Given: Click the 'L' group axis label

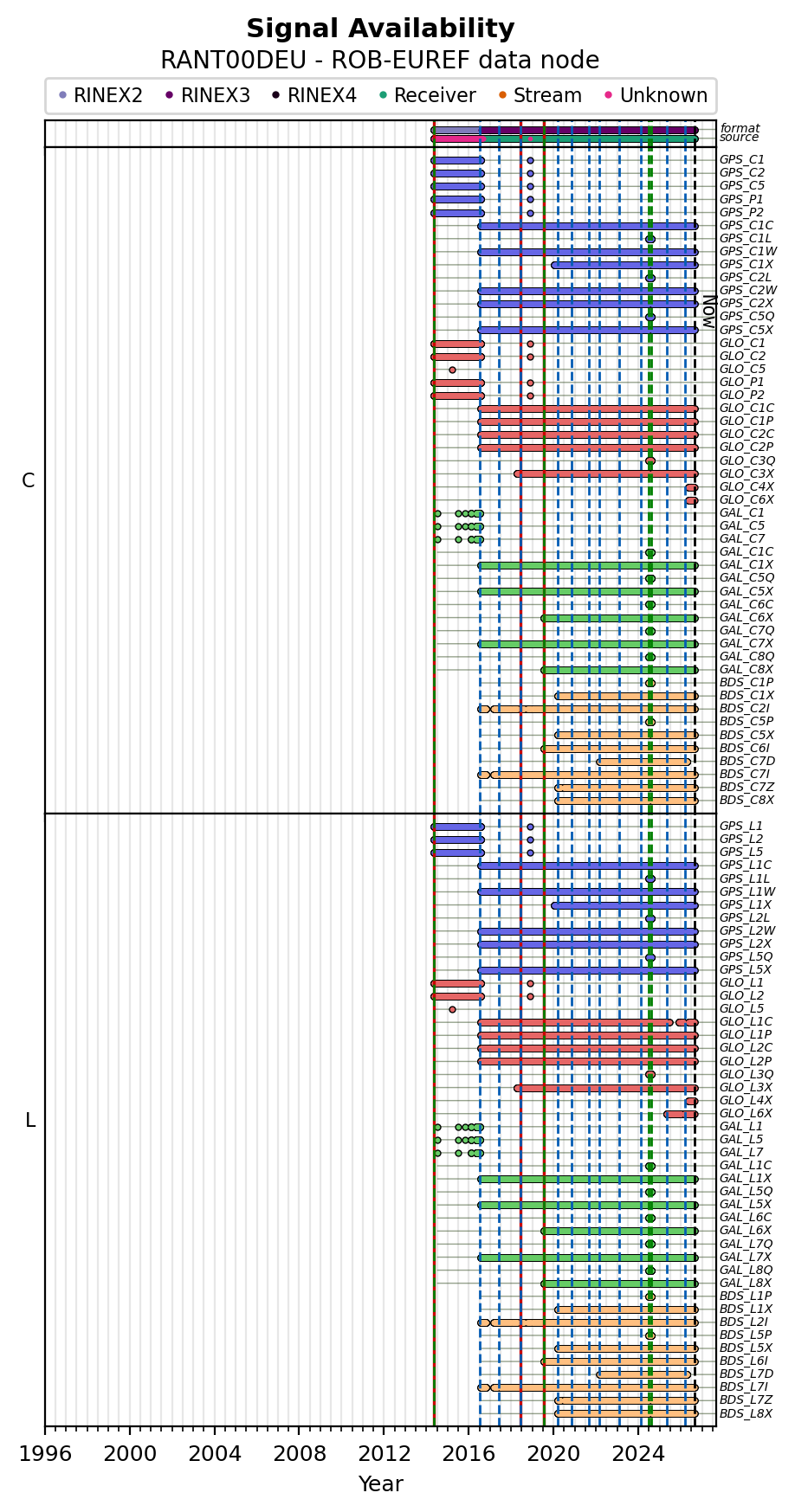Looking at the screenshot, I should point(30,1121).
